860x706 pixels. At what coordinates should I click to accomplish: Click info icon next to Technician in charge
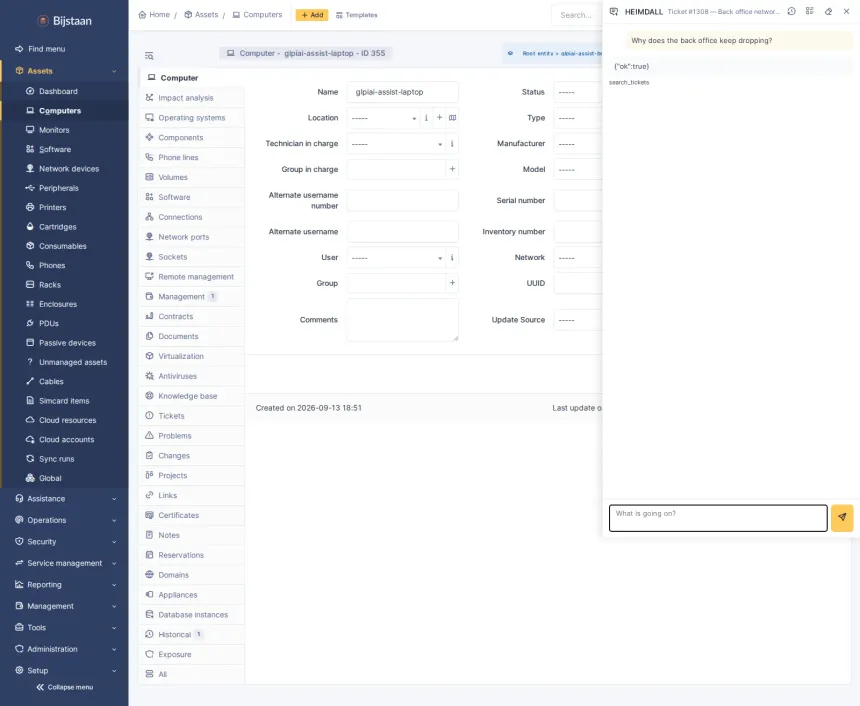[452, 144]
